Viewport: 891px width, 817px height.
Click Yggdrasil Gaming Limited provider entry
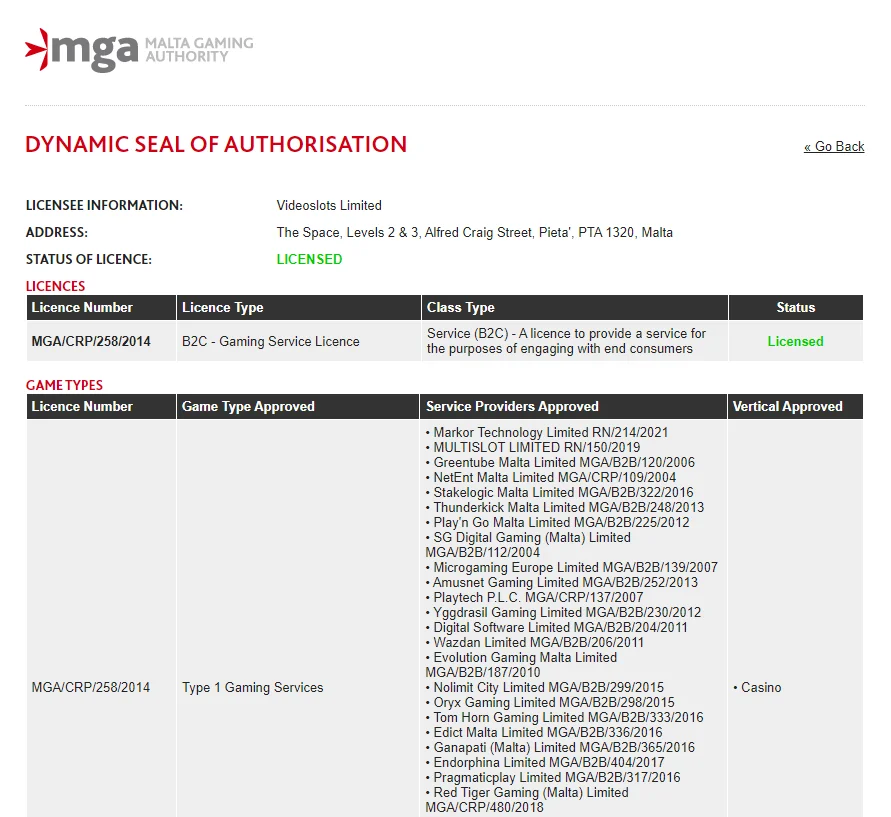pos(563,612)
